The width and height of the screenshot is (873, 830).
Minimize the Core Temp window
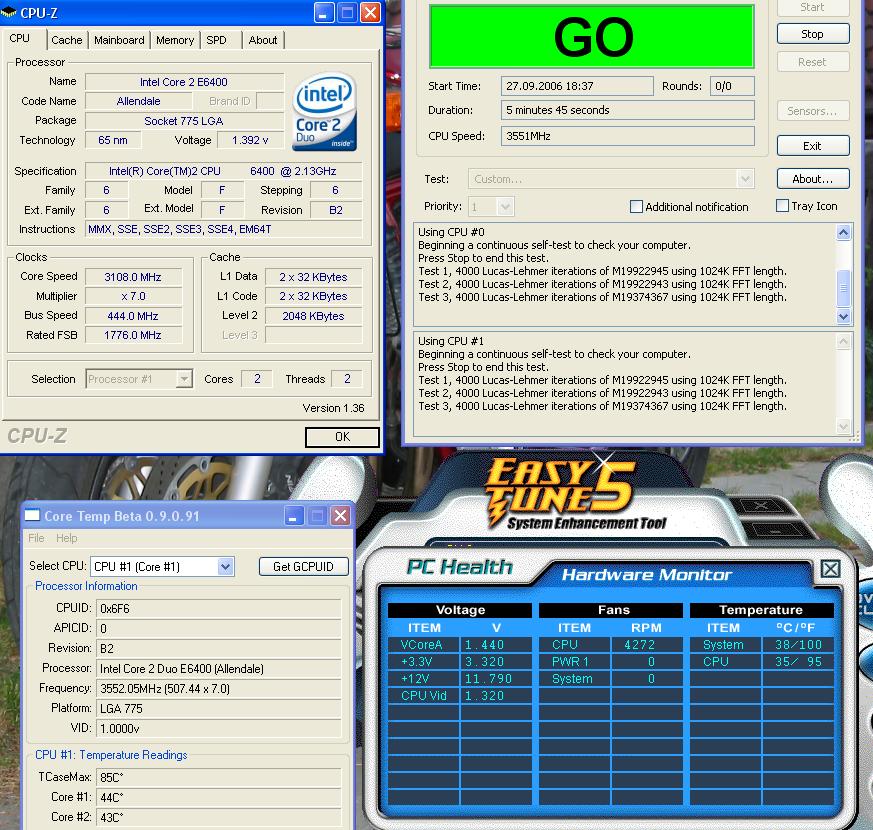(x=293, y=516)
